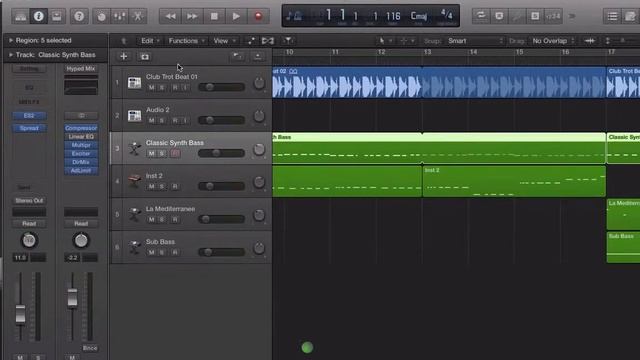Image resolution: width=640 pixels, height=360 pixels.
Task: Open the ES2 instrument slot
Action: 29,116
